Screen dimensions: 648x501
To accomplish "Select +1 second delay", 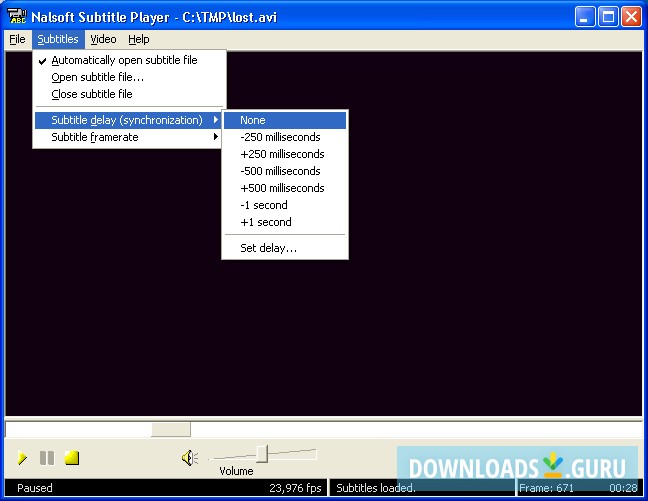I will (x=285, y=222).
